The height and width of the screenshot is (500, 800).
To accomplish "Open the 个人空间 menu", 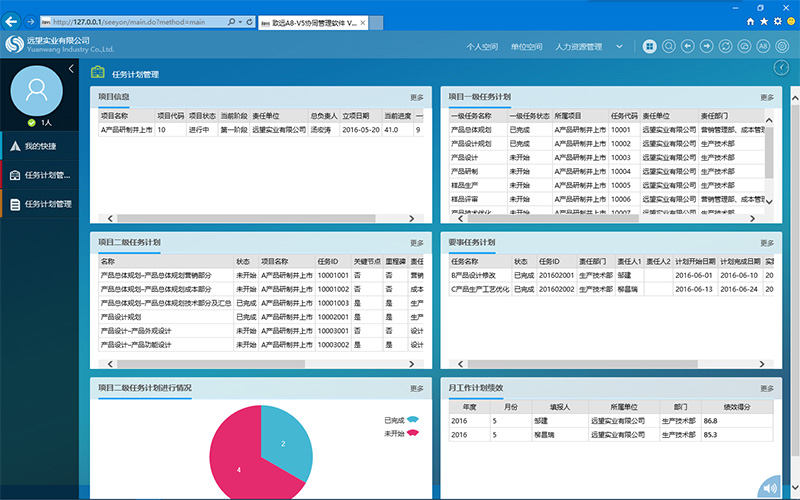I will point(482,47).
